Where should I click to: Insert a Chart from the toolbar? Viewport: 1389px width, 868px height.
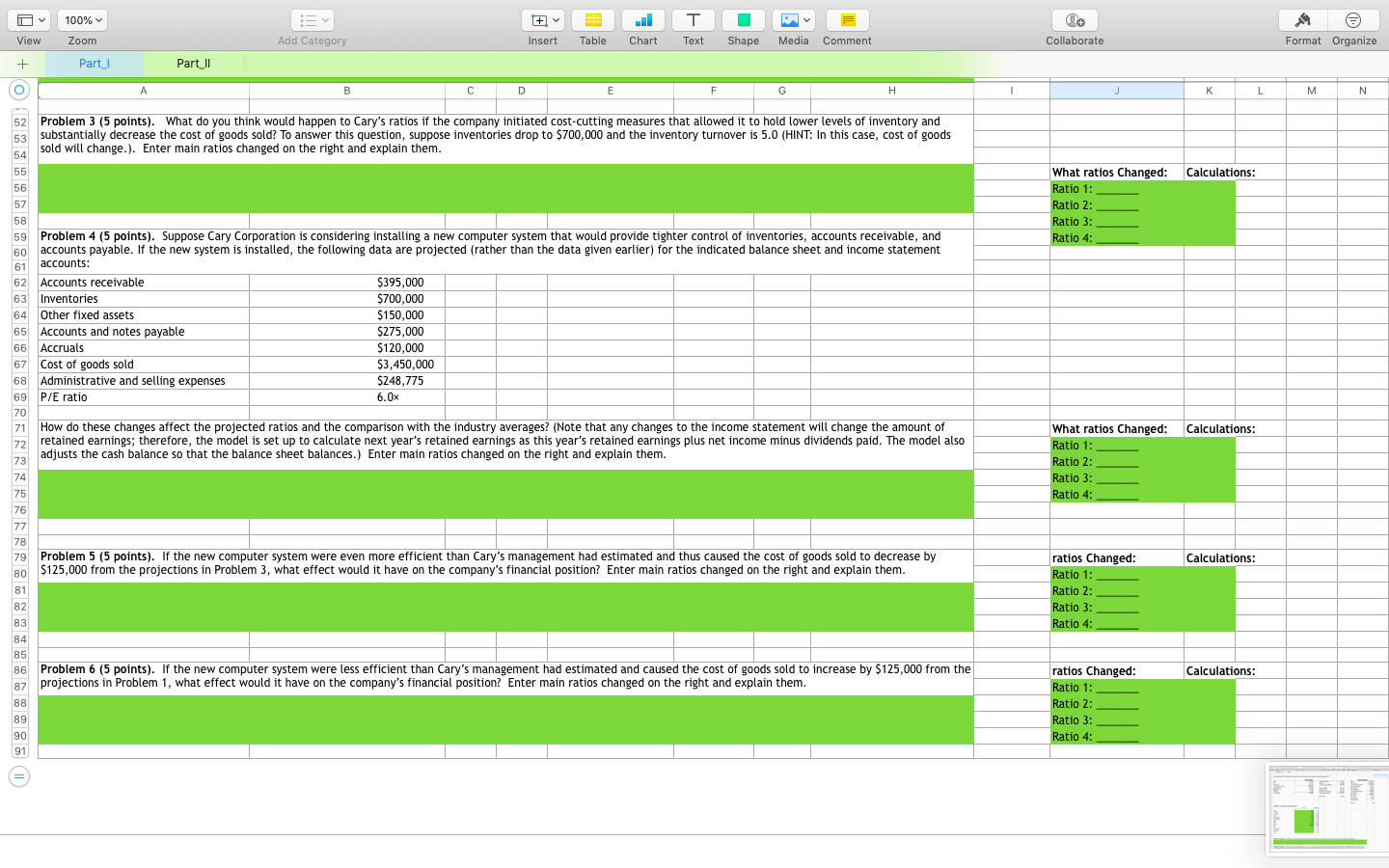click(x=642, y=19)
